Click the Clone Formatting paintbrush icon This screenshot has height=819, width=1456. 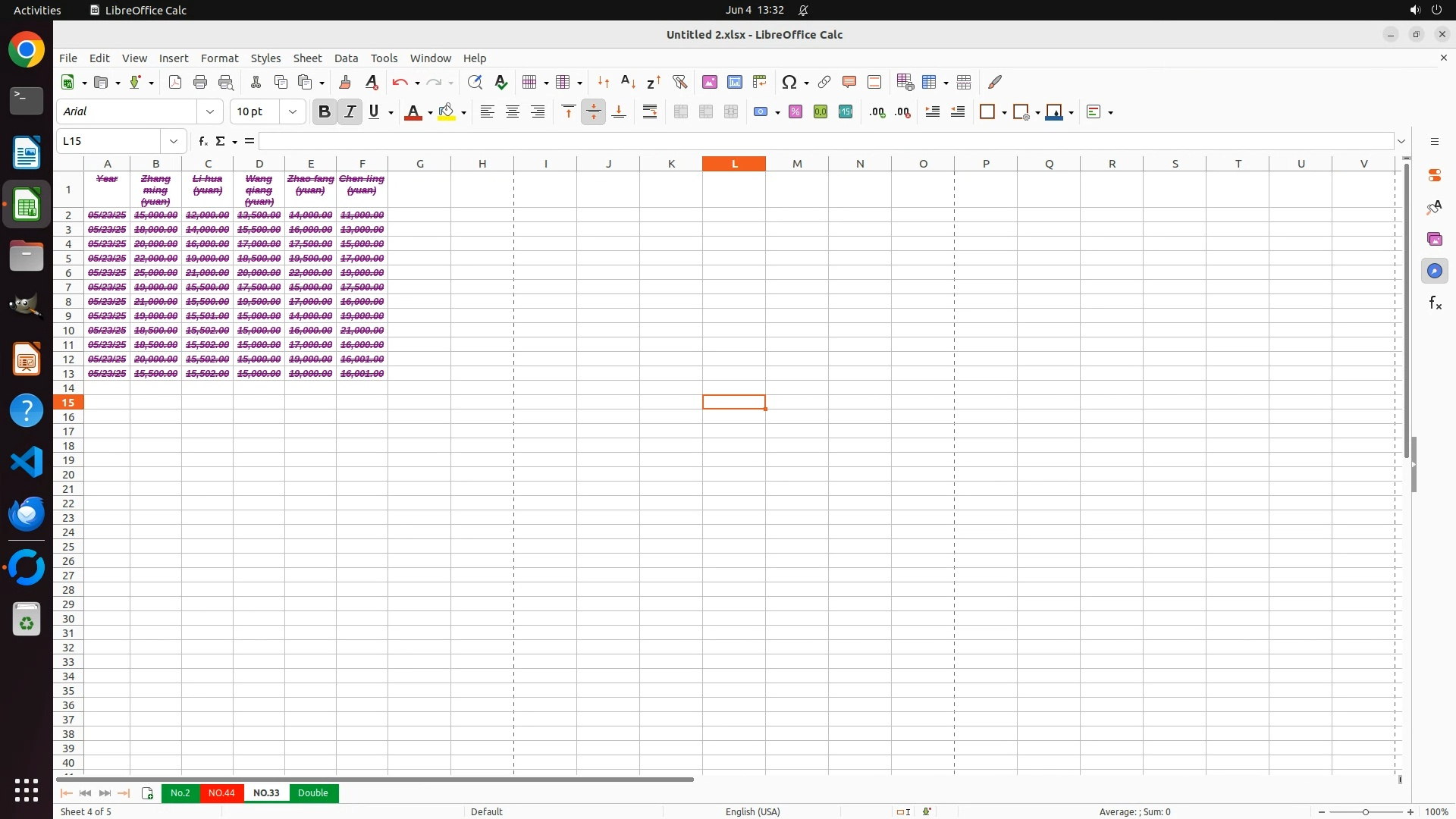pyautogui.click(x=345, y=82)
